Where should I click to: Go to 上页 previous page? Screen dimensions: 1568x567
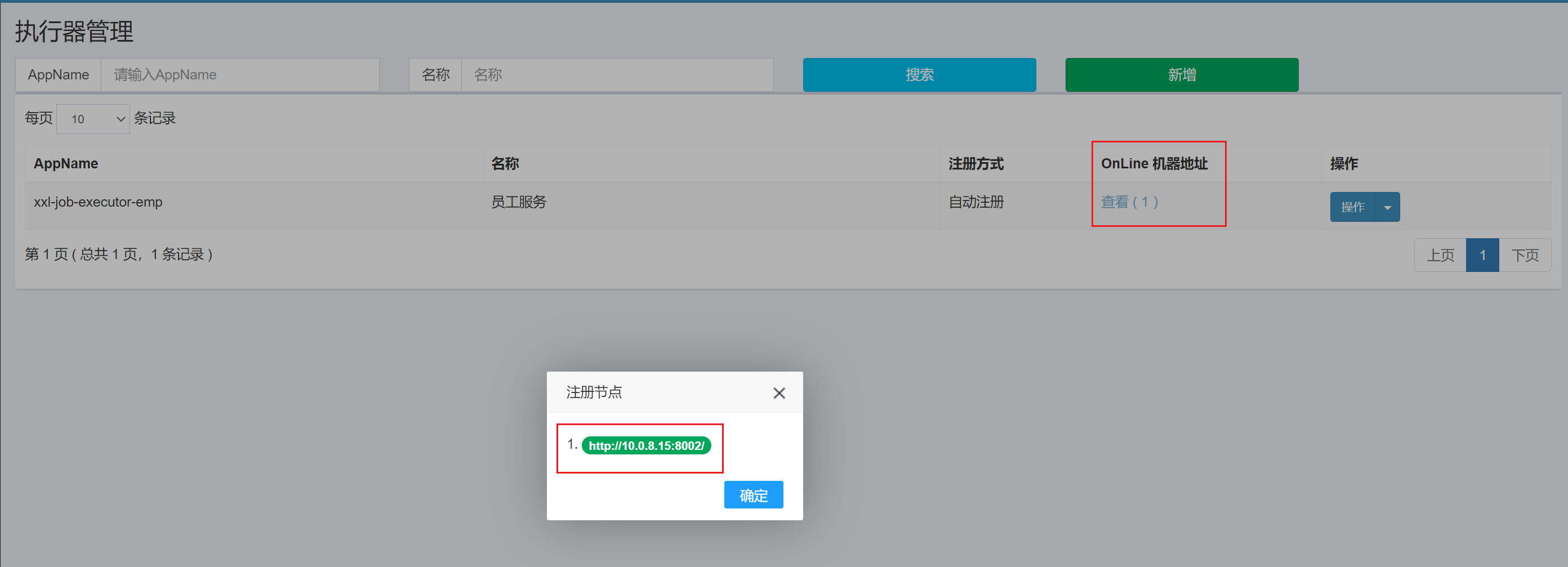point(1440,255)
